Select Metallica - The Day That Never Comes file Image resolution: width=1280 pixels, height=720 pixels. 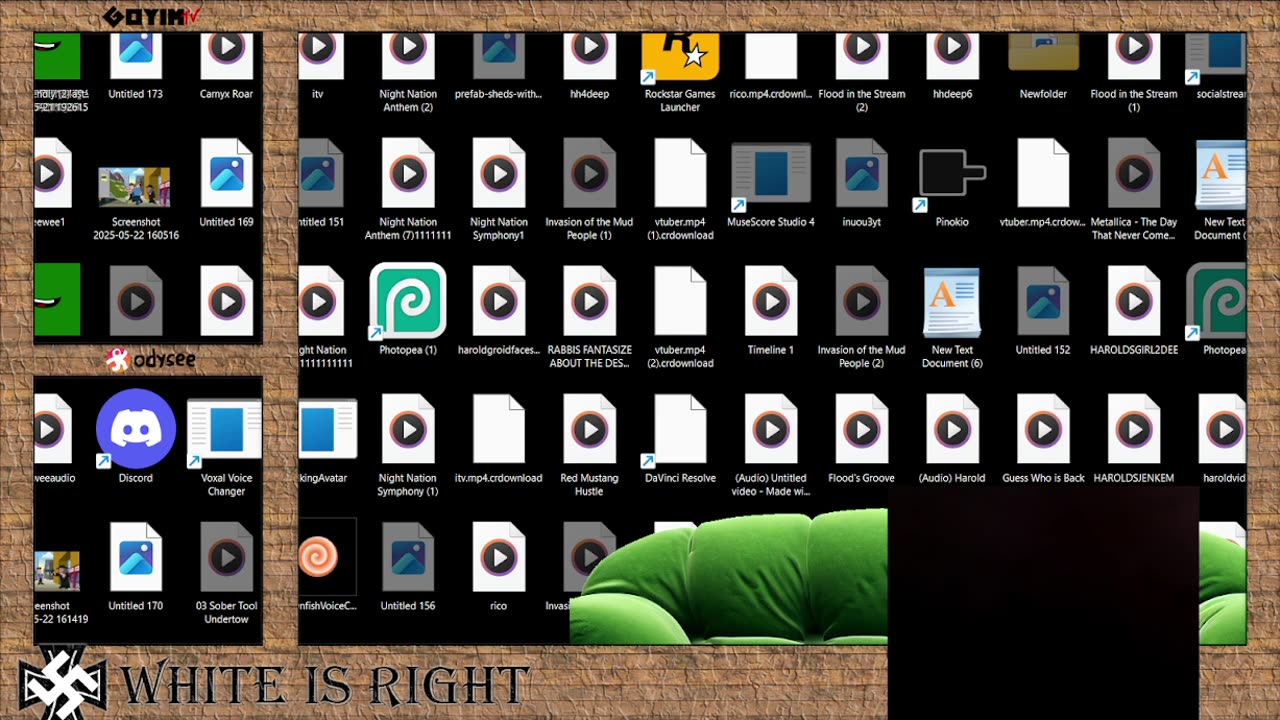(1134, 173)
